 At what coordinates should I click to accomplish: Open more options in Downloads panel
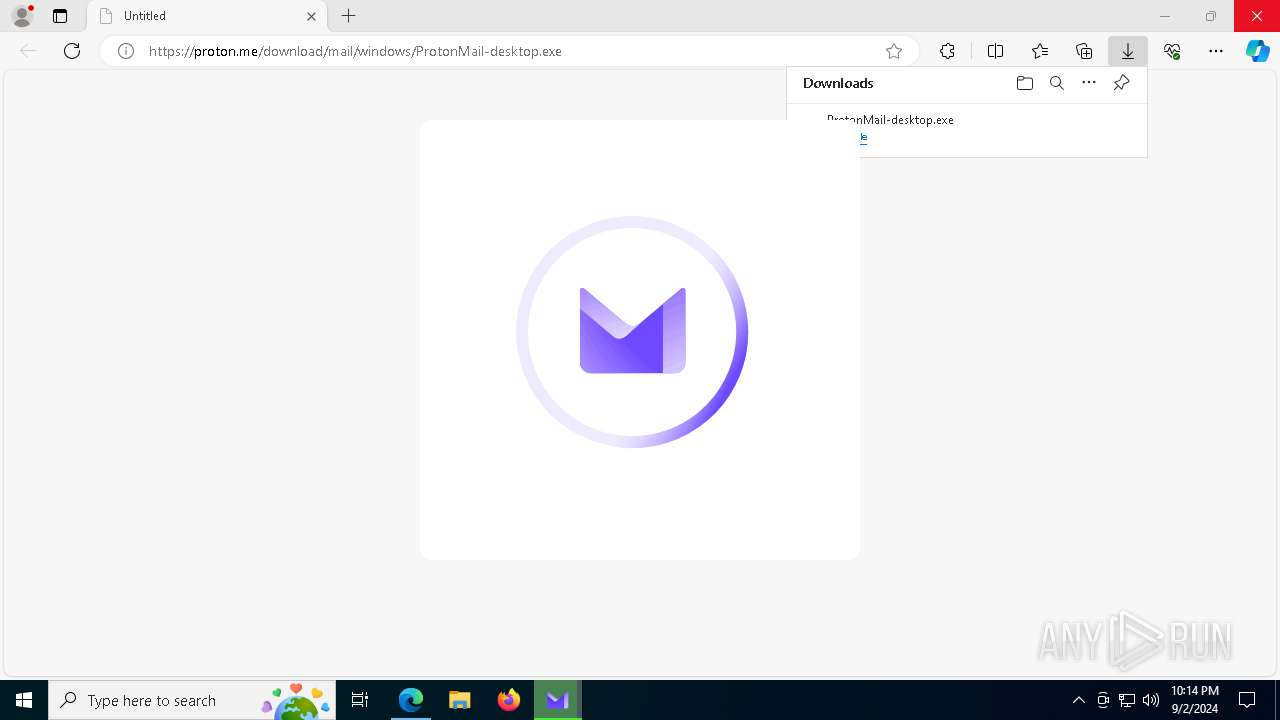1089,83
